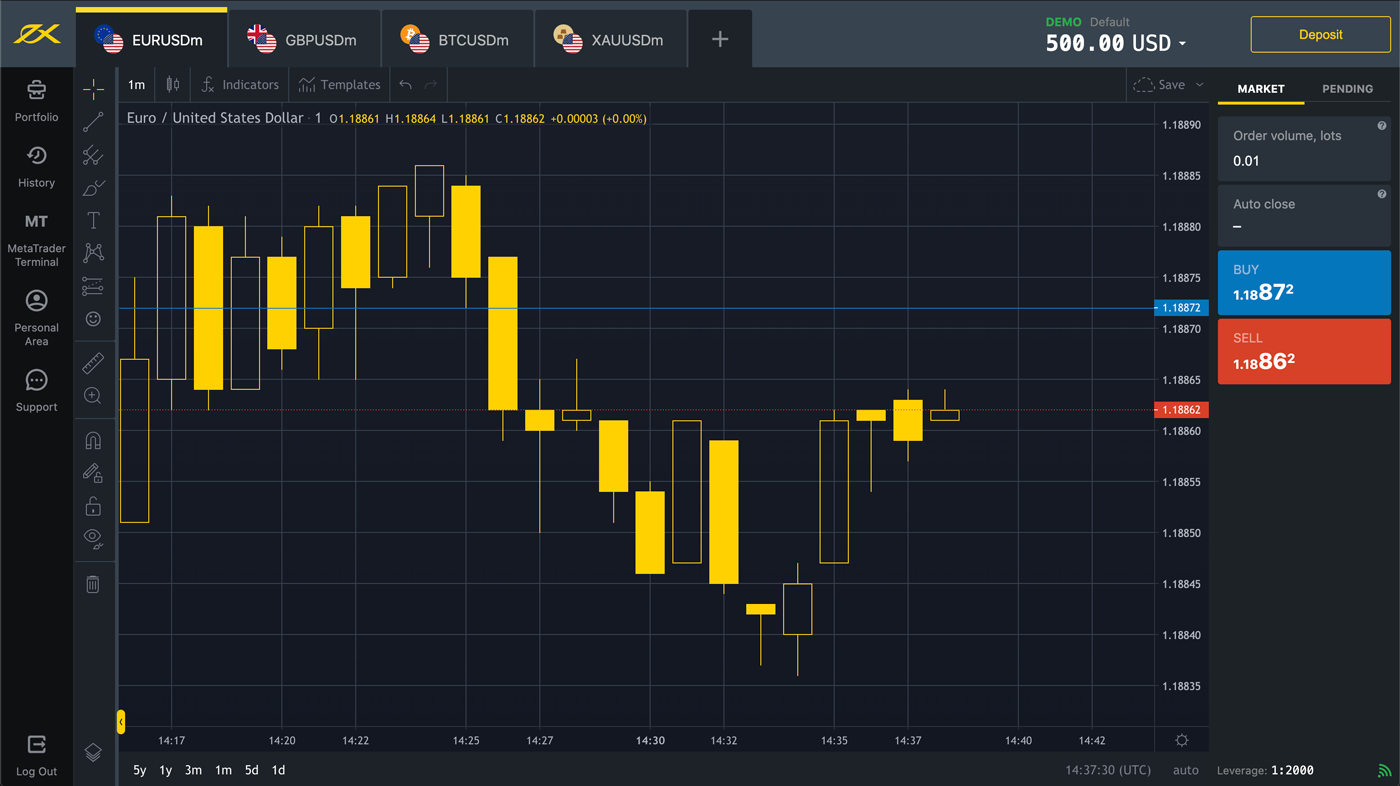Lock all drawings on the chart
The image size is (1400, 786).
(93, 506)
